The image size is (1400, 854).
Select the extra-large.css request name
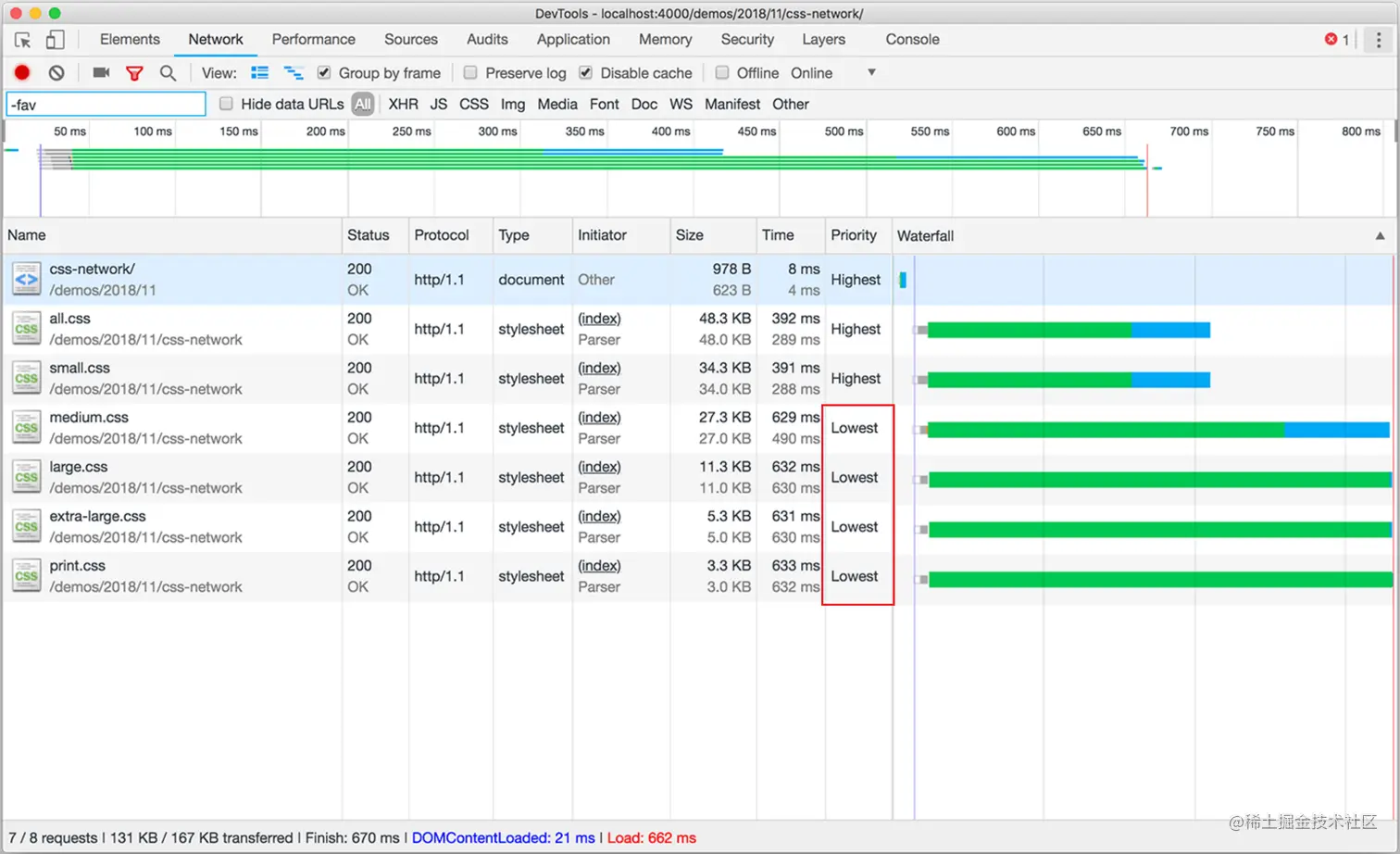(x=97, y=516)
